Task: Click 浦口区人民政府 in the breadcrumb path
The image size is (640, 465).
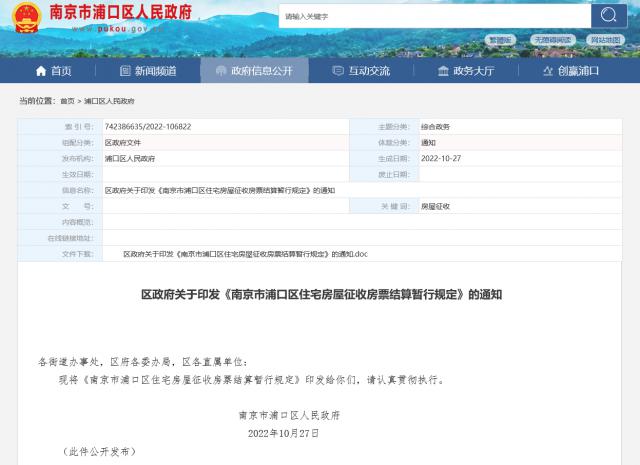Action: tap(109, 101)
